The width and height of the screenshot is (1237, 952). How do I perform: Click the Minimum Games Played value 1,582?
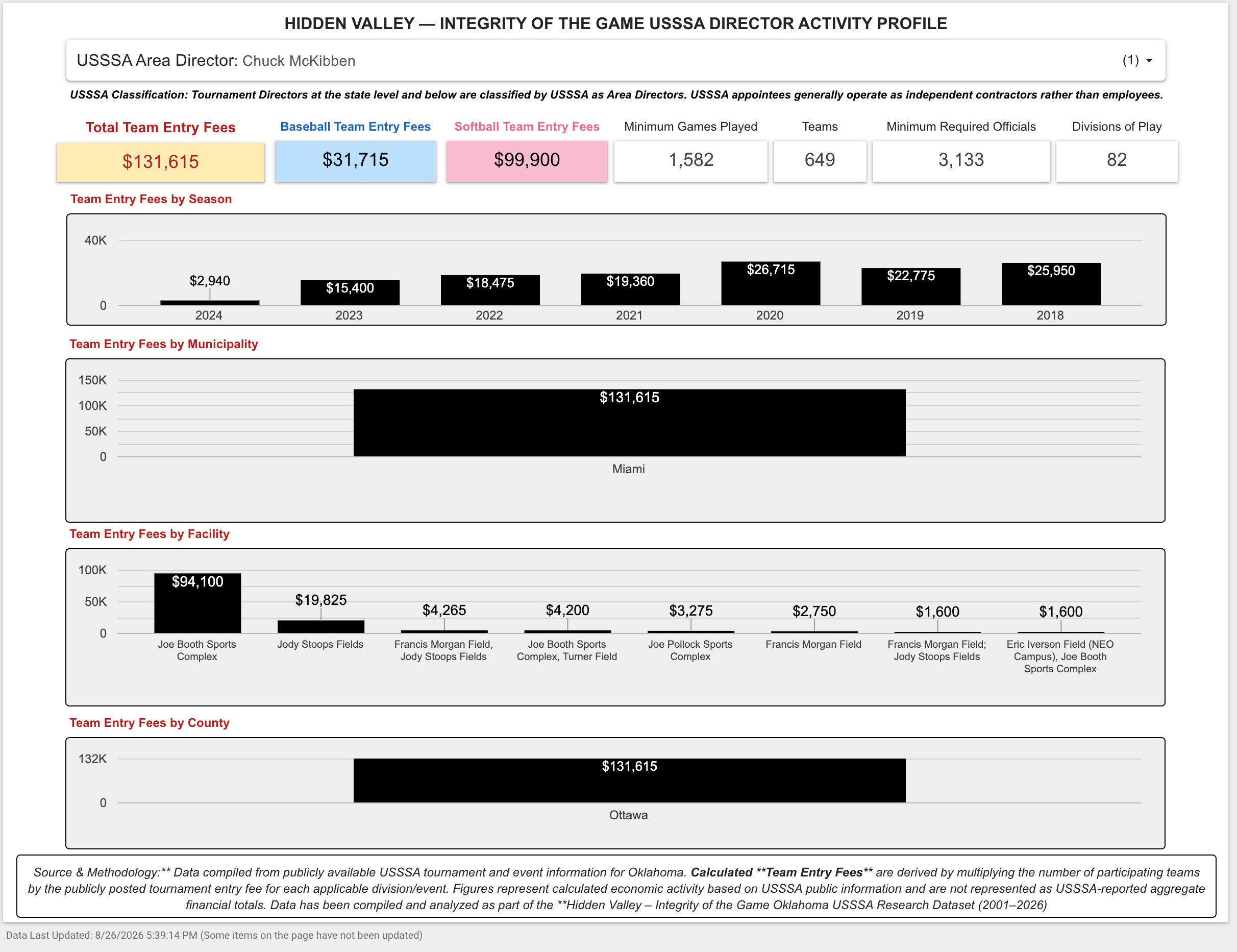pos(691,160)
